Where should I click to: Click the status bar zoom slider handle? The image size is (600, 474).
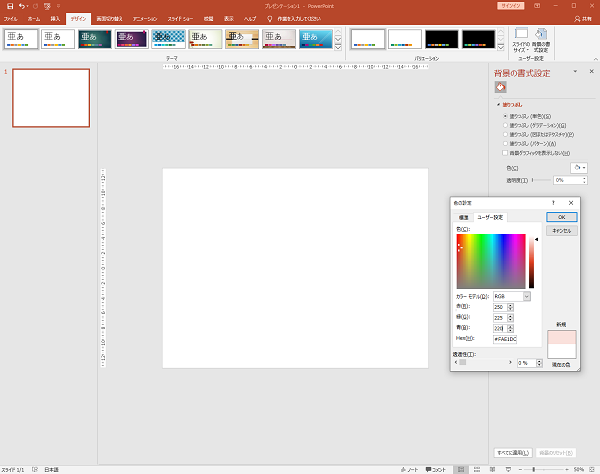(533, 469)
